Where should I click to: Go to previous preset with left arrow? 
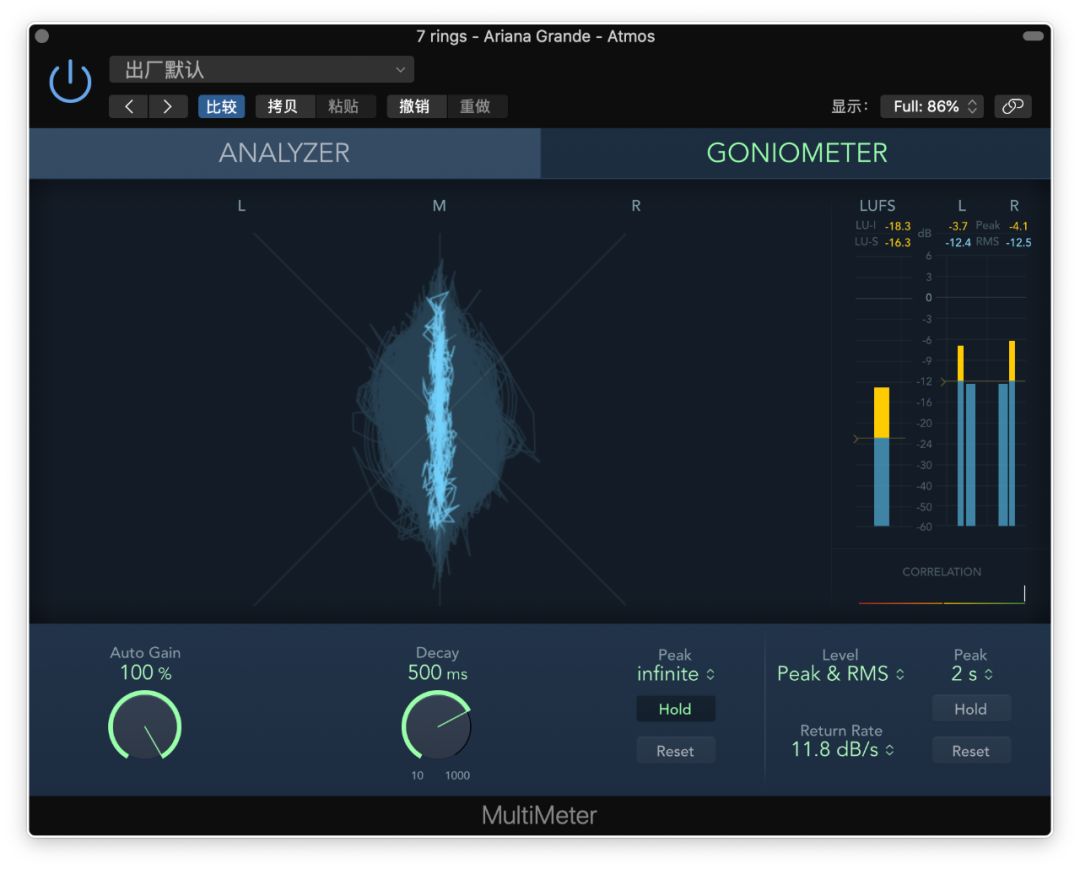pyautogui.click(x=129, y=107)
